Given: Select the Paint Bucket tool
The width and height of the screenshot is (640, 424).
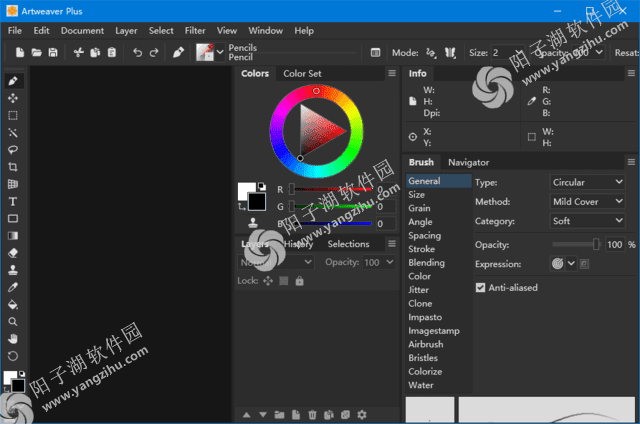Looking at the screenshot, I should pyautogui.click(x=13, y=304).
